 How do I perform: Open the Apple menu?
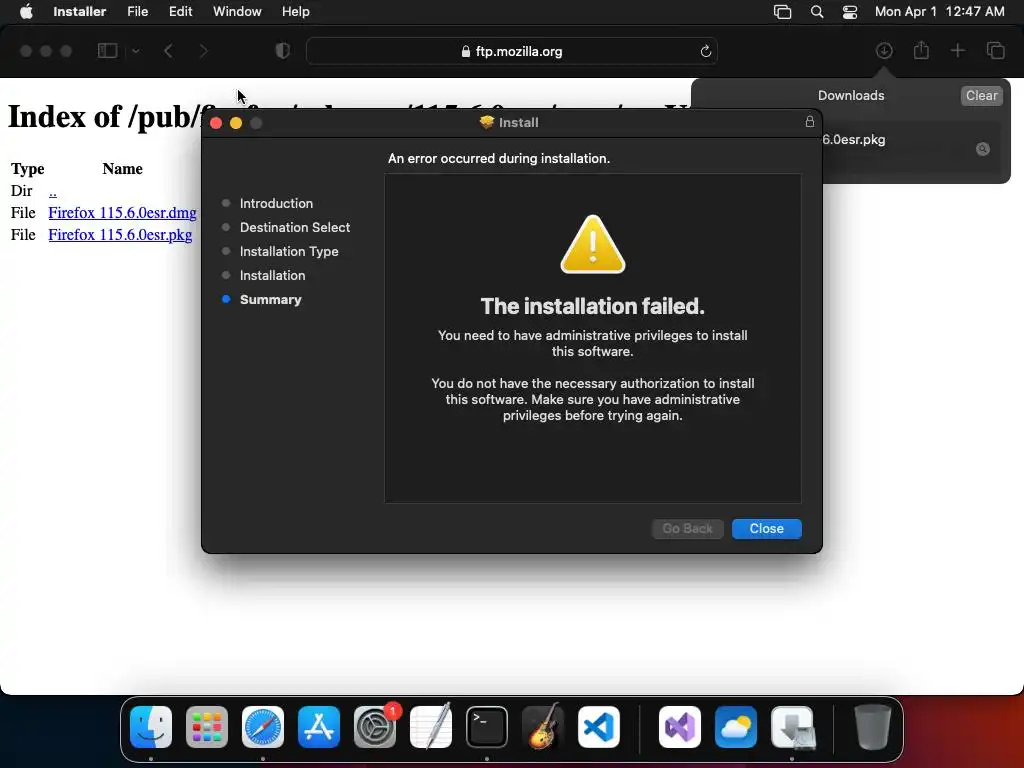(x=26, y=11)
